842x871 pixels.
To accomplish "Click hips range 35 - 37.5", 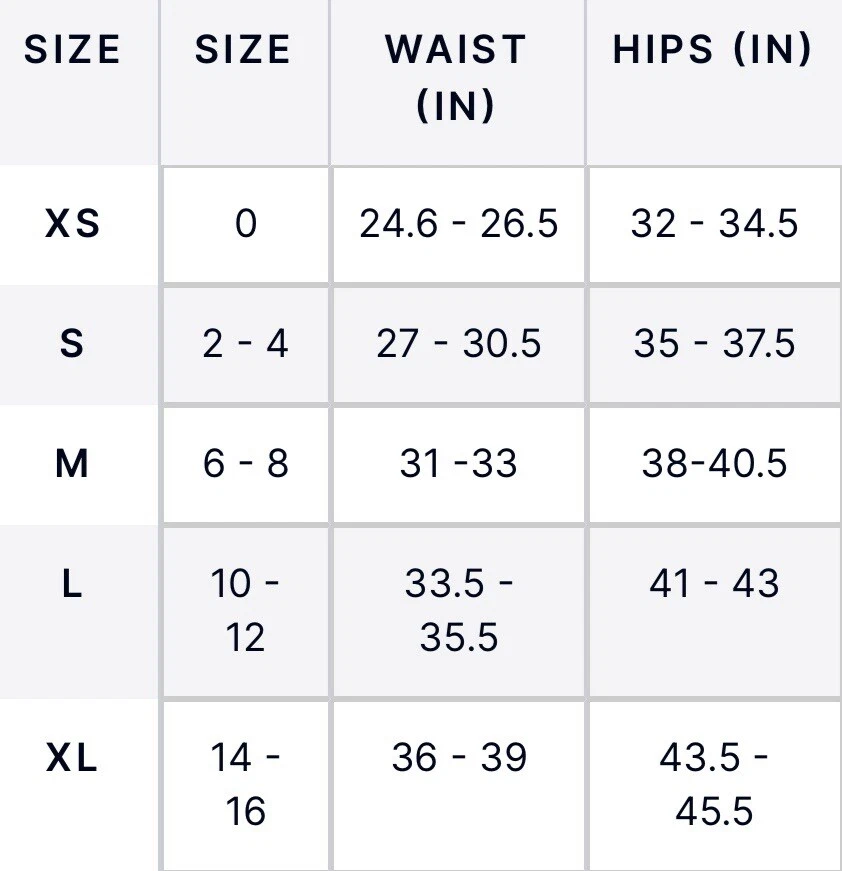I will (714, 344).
